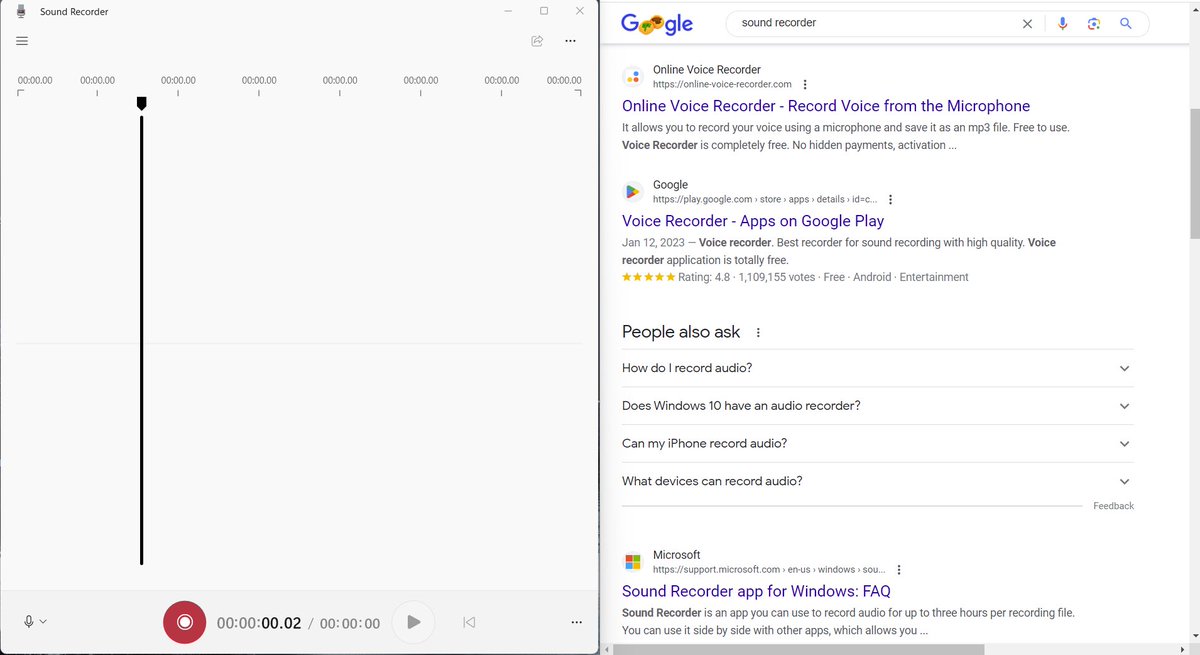Open Voice Recorder Apps on Google Play link

click(x=753, y=221)
